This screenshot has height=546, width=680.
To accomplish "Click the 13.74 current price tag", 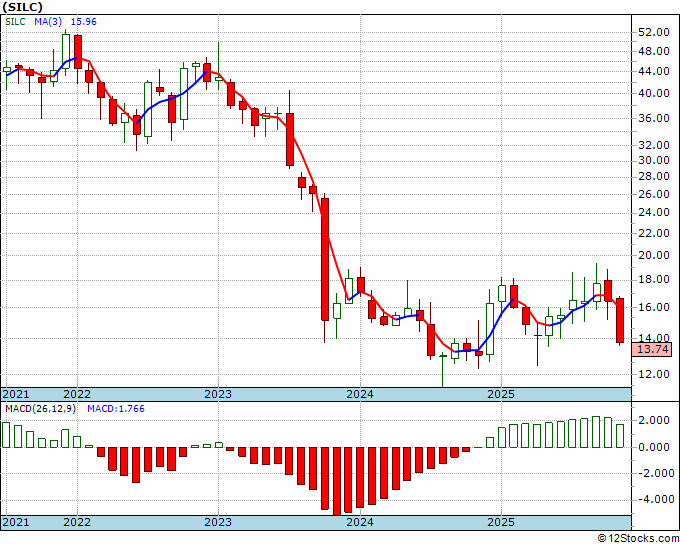I will (654, 349).
